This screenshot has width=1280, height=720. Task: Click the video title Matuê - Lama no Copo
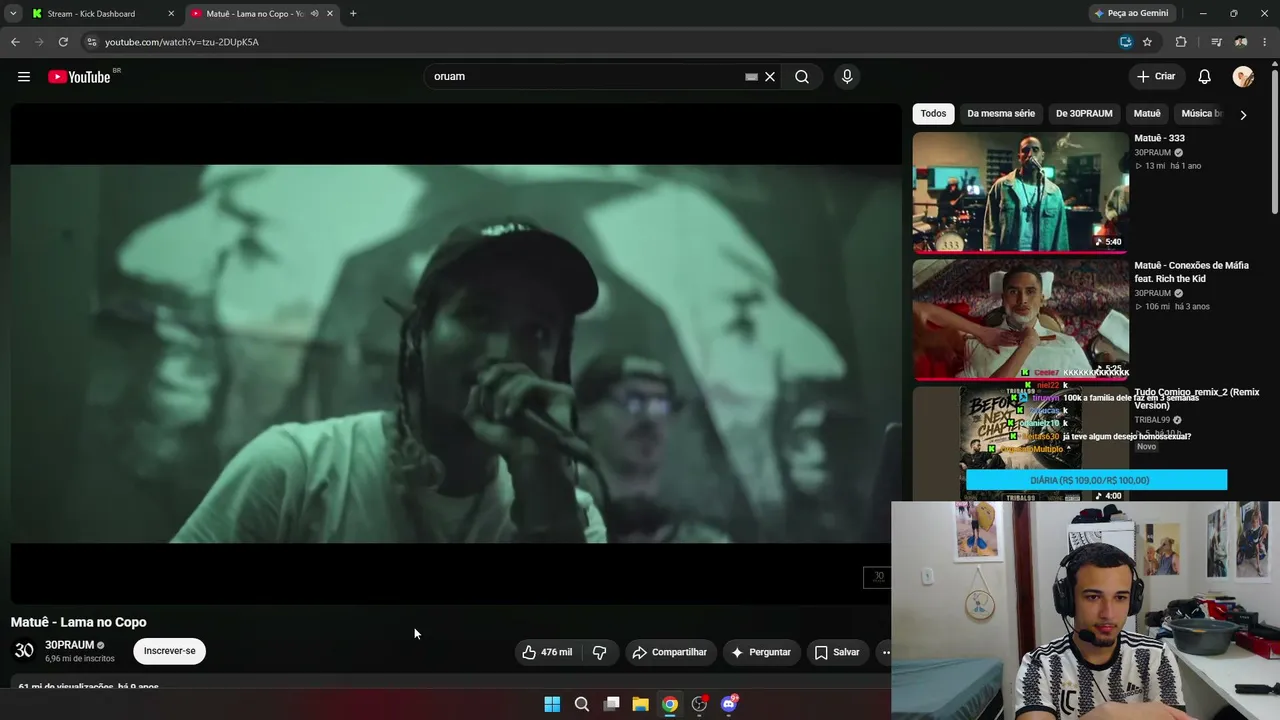(x=78, y=622)
